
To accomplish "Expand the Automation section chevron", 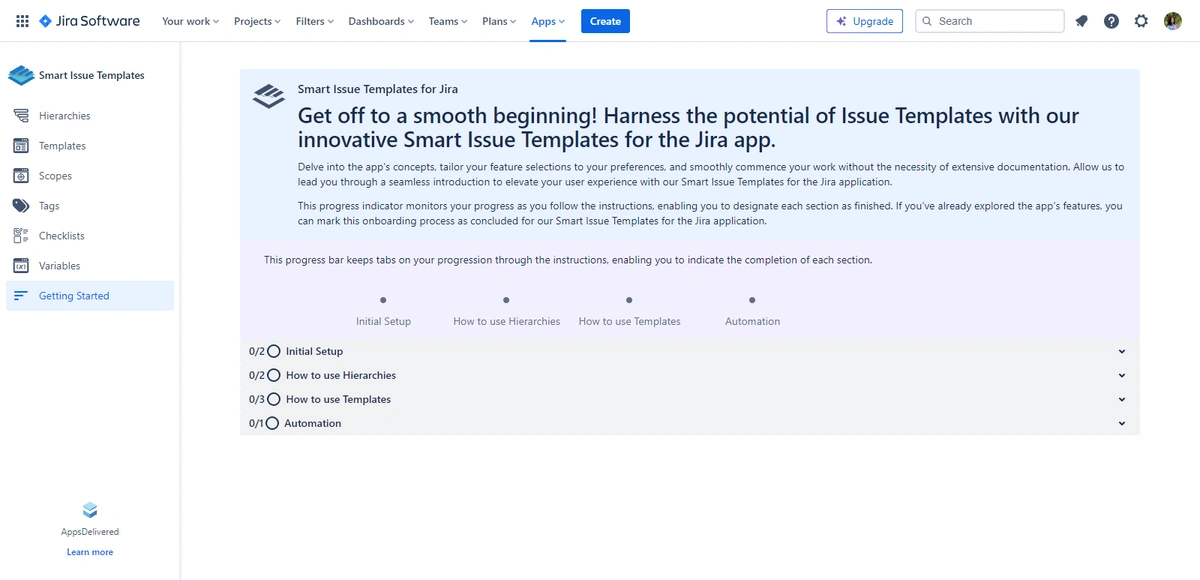I will 1122,424.
